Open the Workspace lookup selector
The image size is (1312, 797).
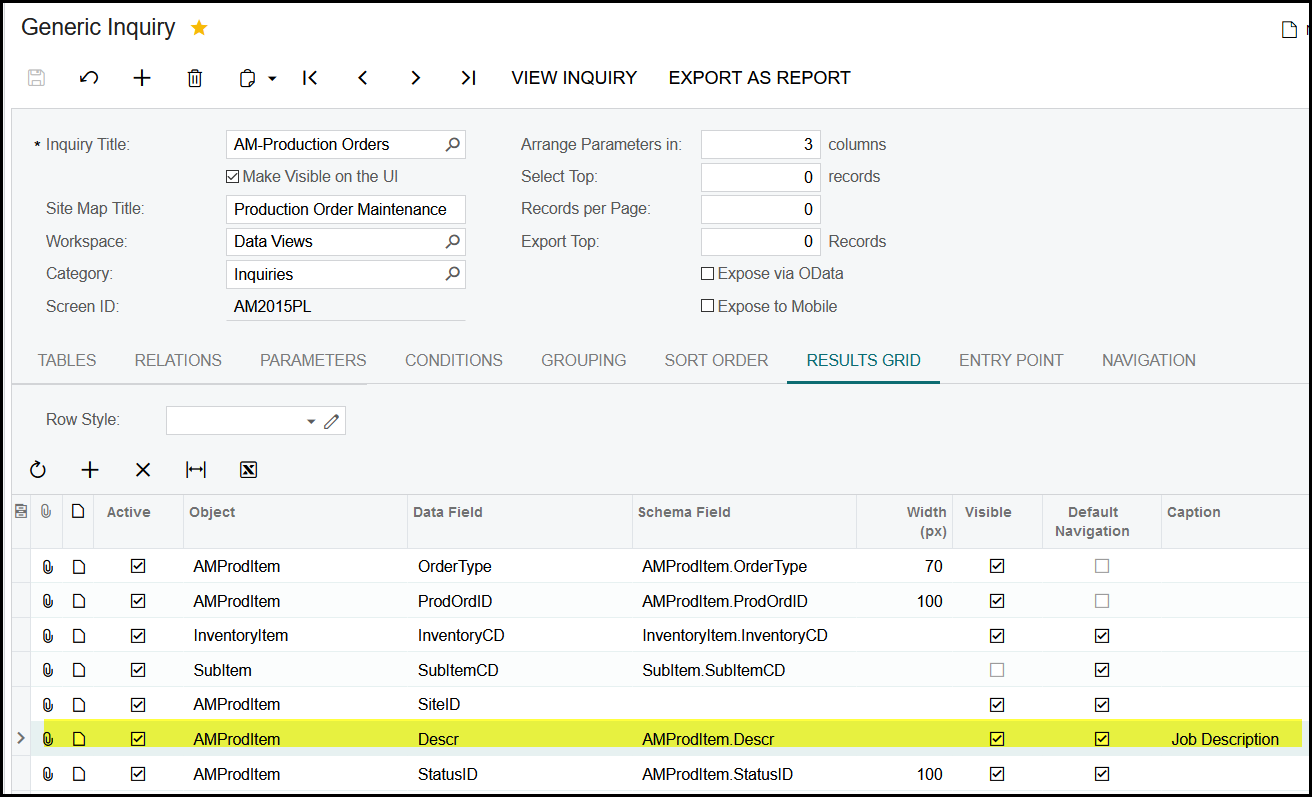point(453,241)
